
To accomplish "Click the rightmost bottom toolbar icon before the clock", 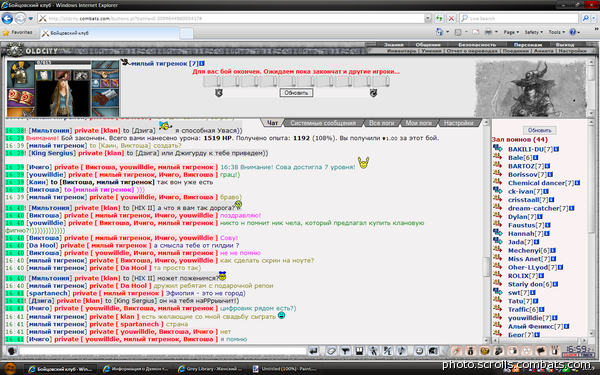I will pos(555,351).
